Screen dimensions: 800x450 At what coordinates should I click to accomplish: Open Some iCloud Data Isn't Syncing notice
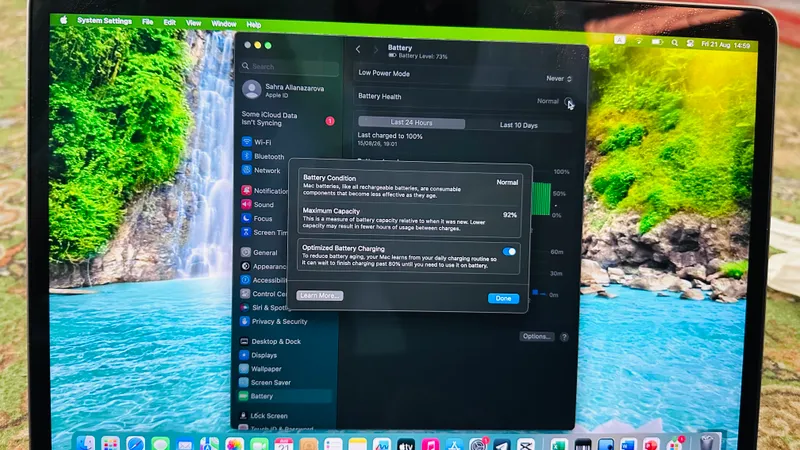(x=287, y=119)
